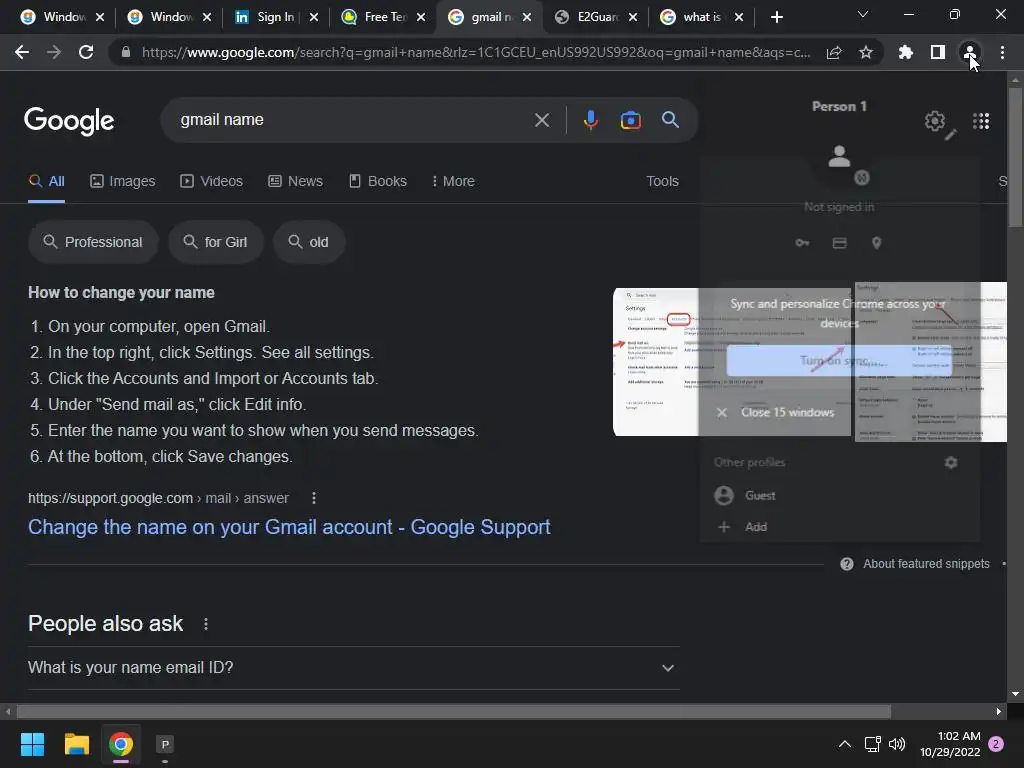Bookmark this tab with the star icon
The width and height of the screenshot is (1024, 768).
[x=865, y=52]
